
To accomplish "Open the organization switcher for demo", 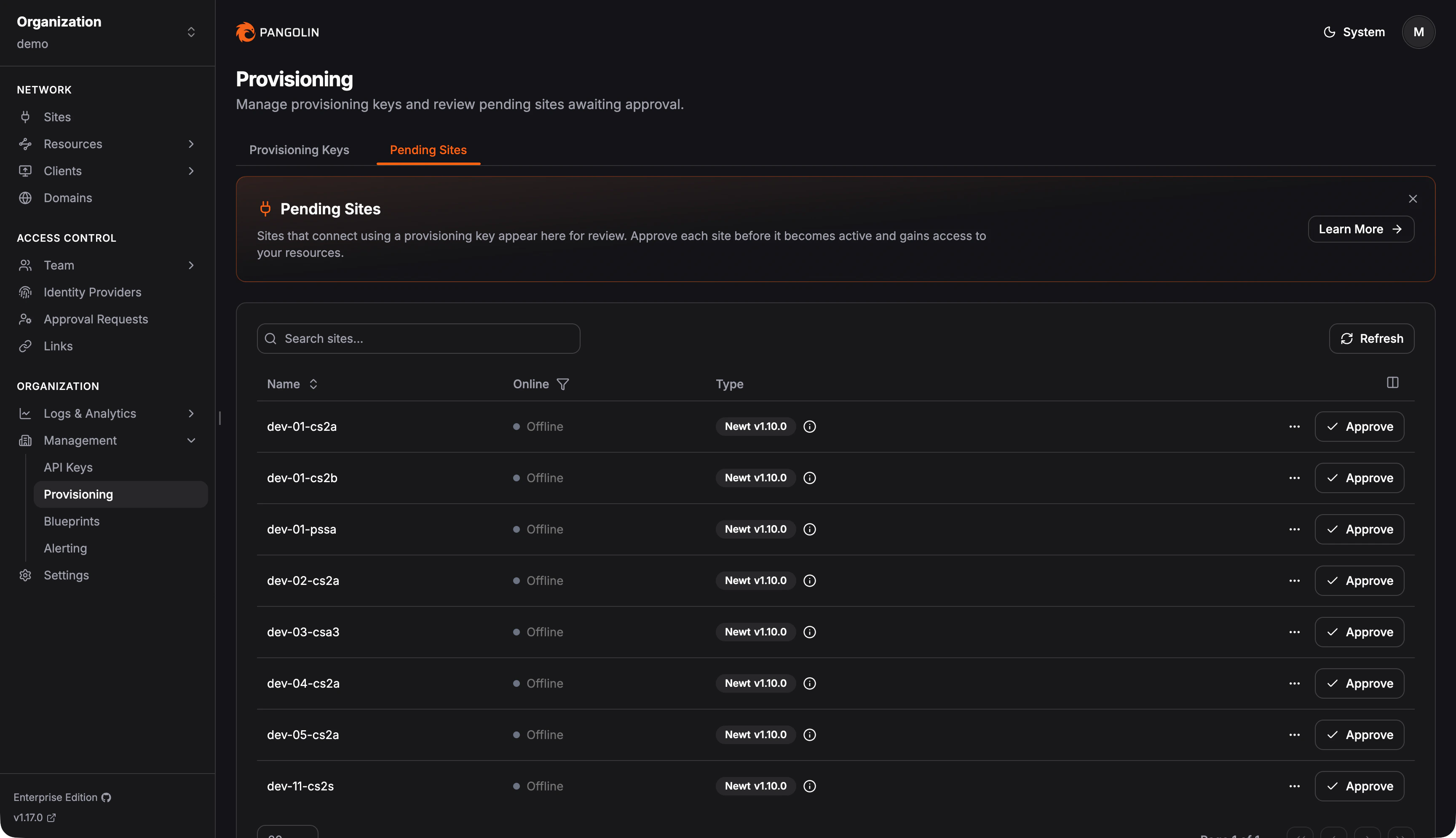I will 190,32.
